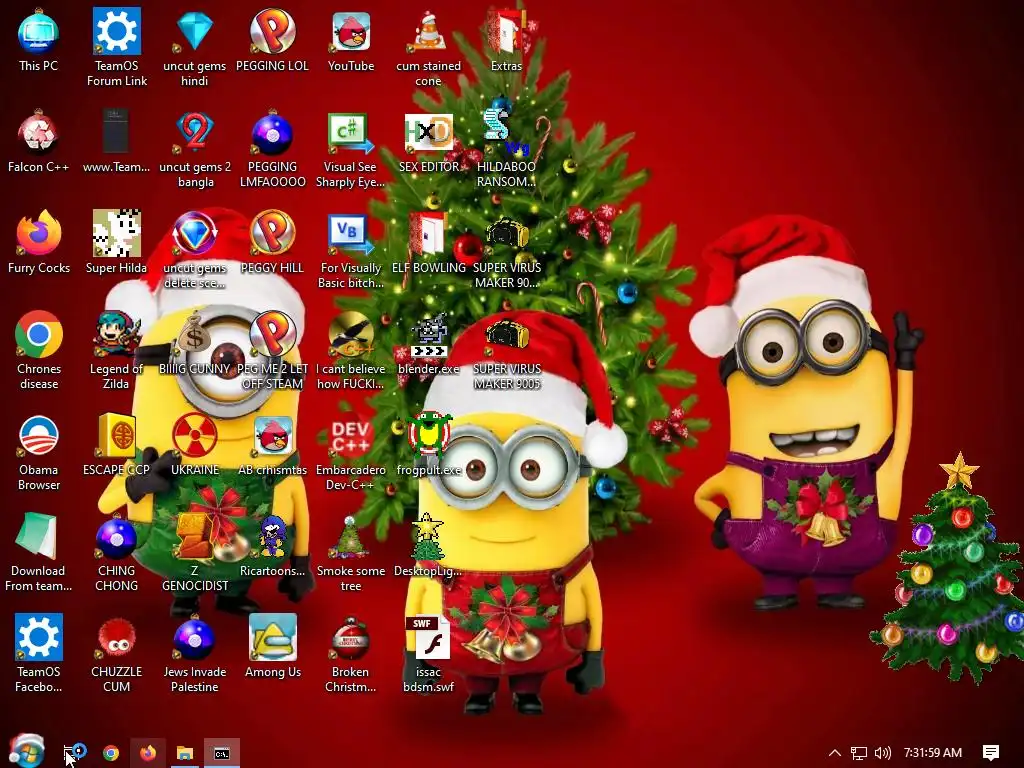This screenshot has height=768, width=1024.
Task: Open the TeamOS Facebo... shortcut
Action: click(39, 654)
